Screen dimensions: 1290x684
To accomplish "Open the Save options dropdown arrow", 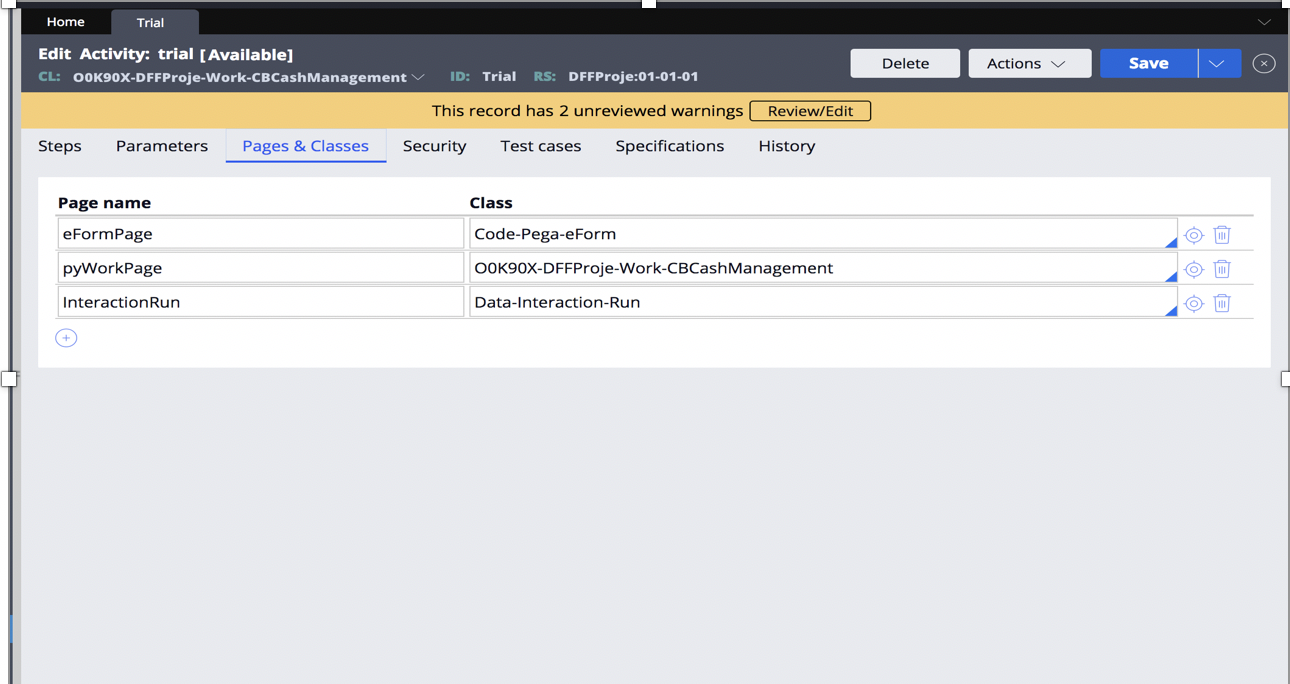I will [x=1219, y=63].
